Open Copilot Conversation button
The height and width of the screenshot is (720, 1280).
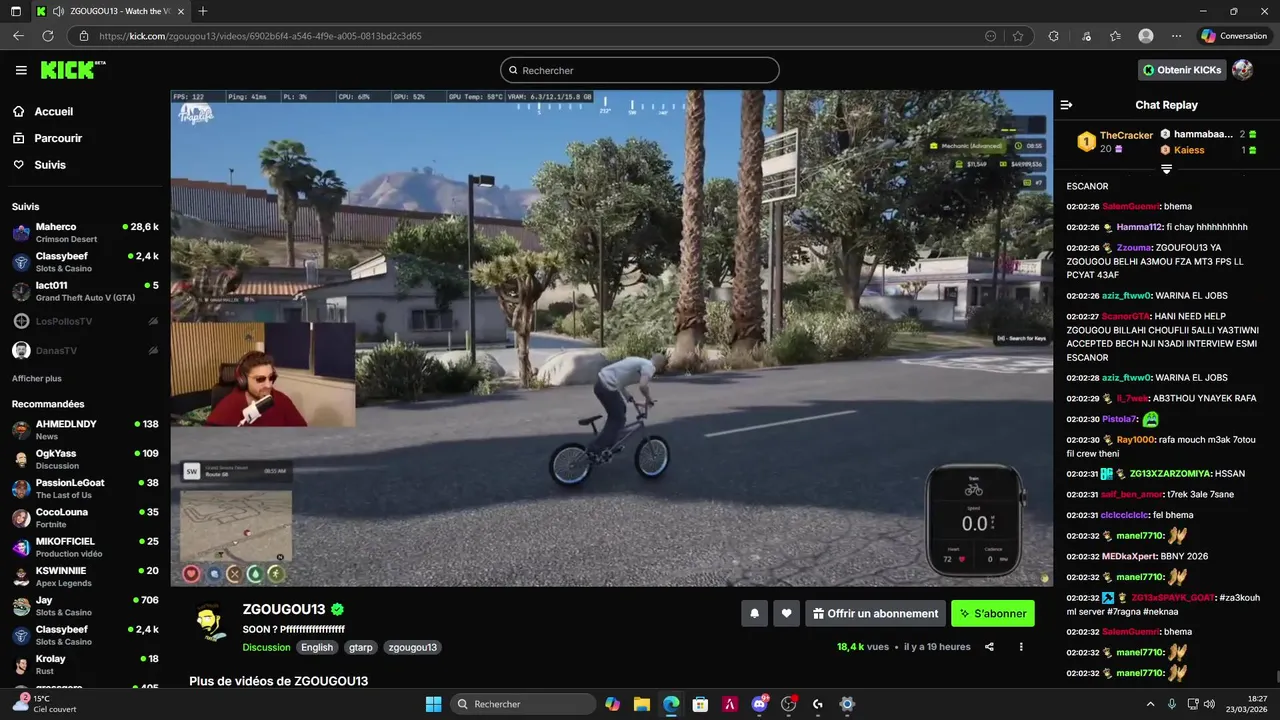click(x=1235, y=36)
